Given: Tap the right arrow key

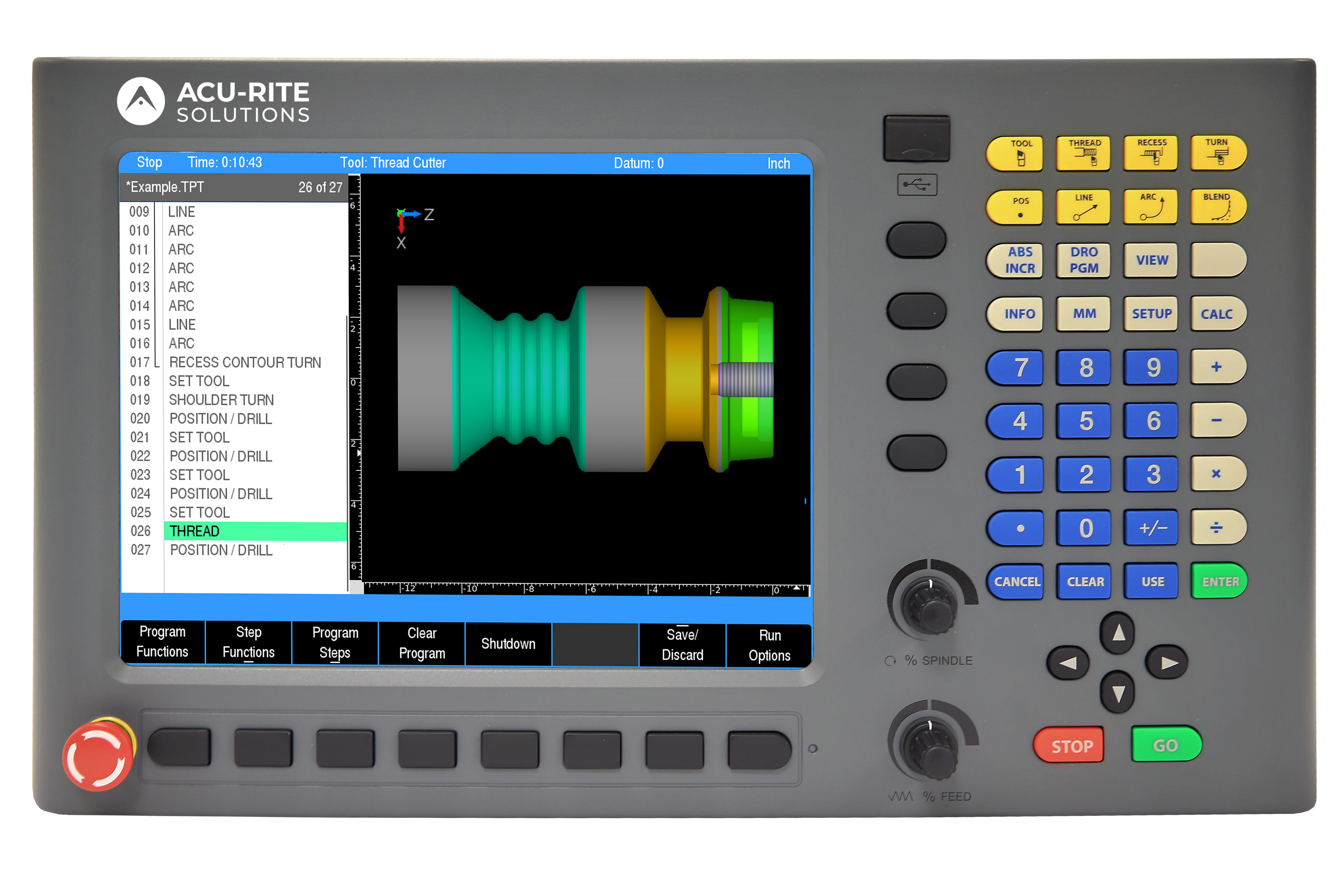Looking at the screenshot, I should [1167, 663].
